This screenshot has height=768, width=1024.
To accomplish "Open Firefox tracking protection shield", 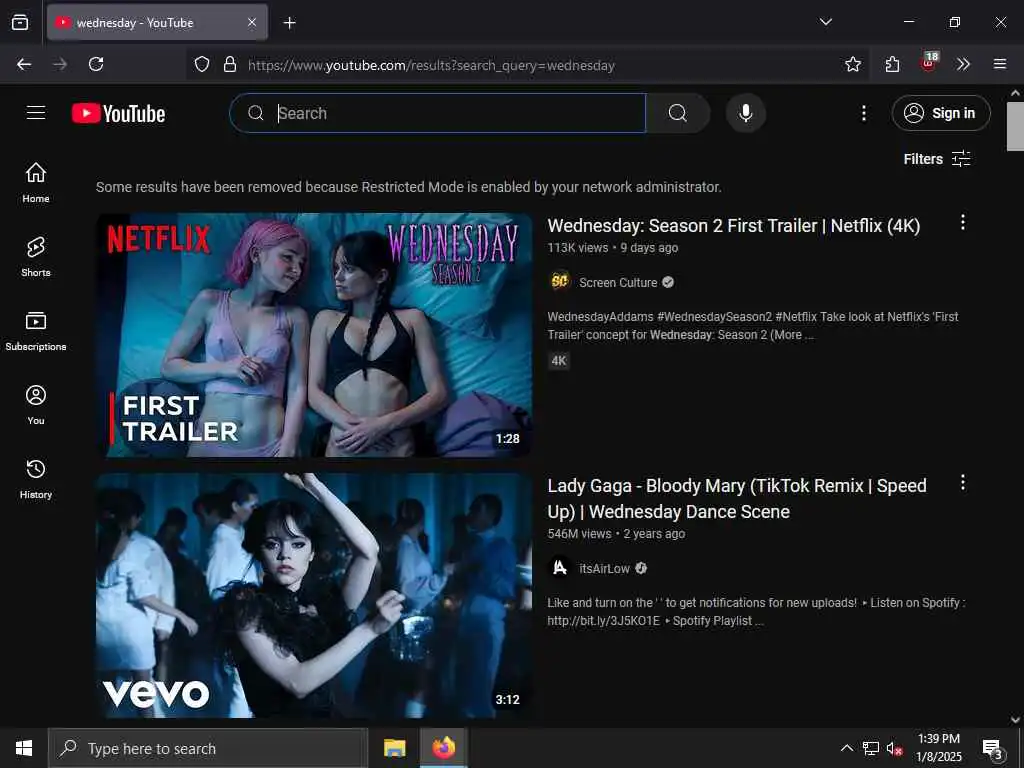I will coord(202,65).
